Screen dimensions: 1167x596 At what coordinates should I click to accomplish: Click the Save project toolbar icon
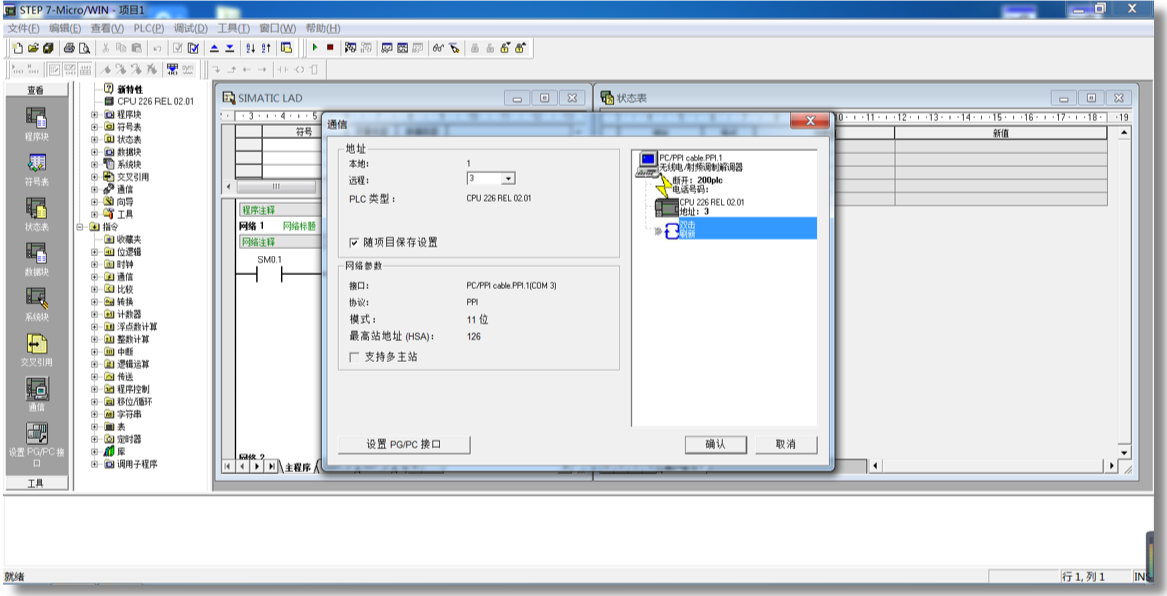tap(47, 48)
